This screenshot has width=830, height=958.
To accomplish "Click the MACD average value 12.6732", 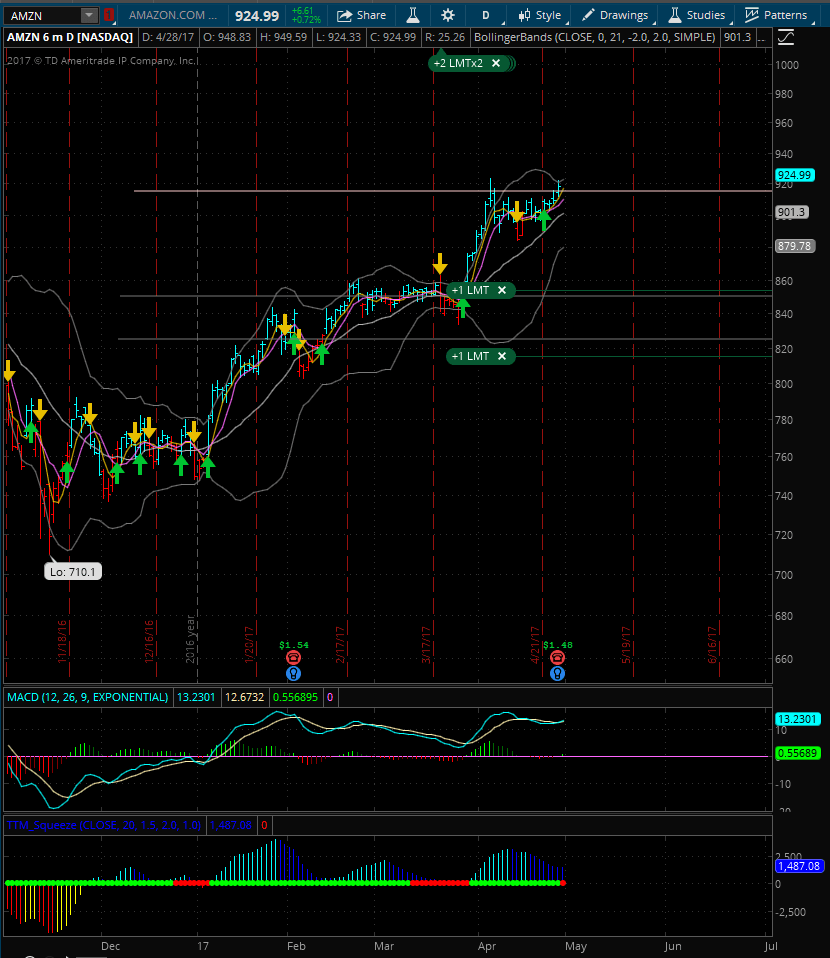I will [244, 697].
